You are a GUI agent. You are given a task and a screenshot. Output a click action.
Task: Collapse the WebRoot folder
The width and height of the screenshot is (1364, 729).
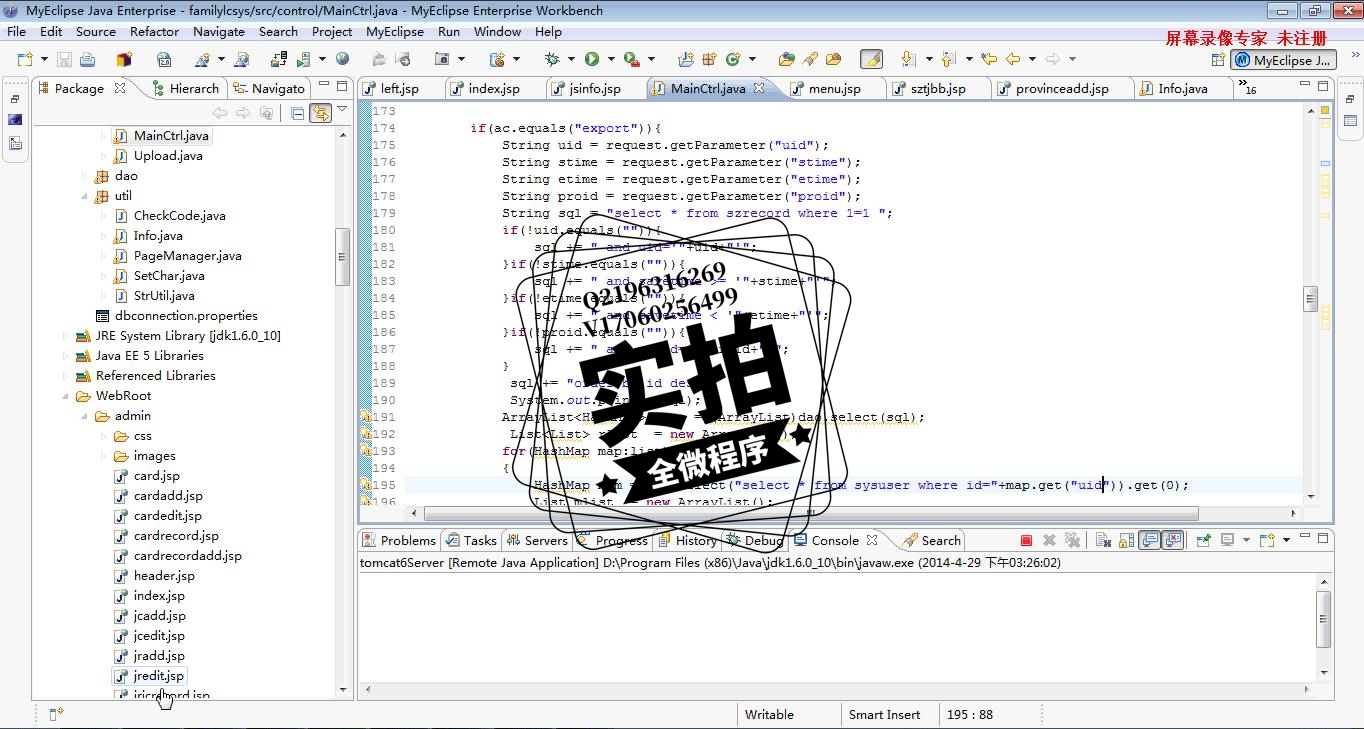(66, 396)
